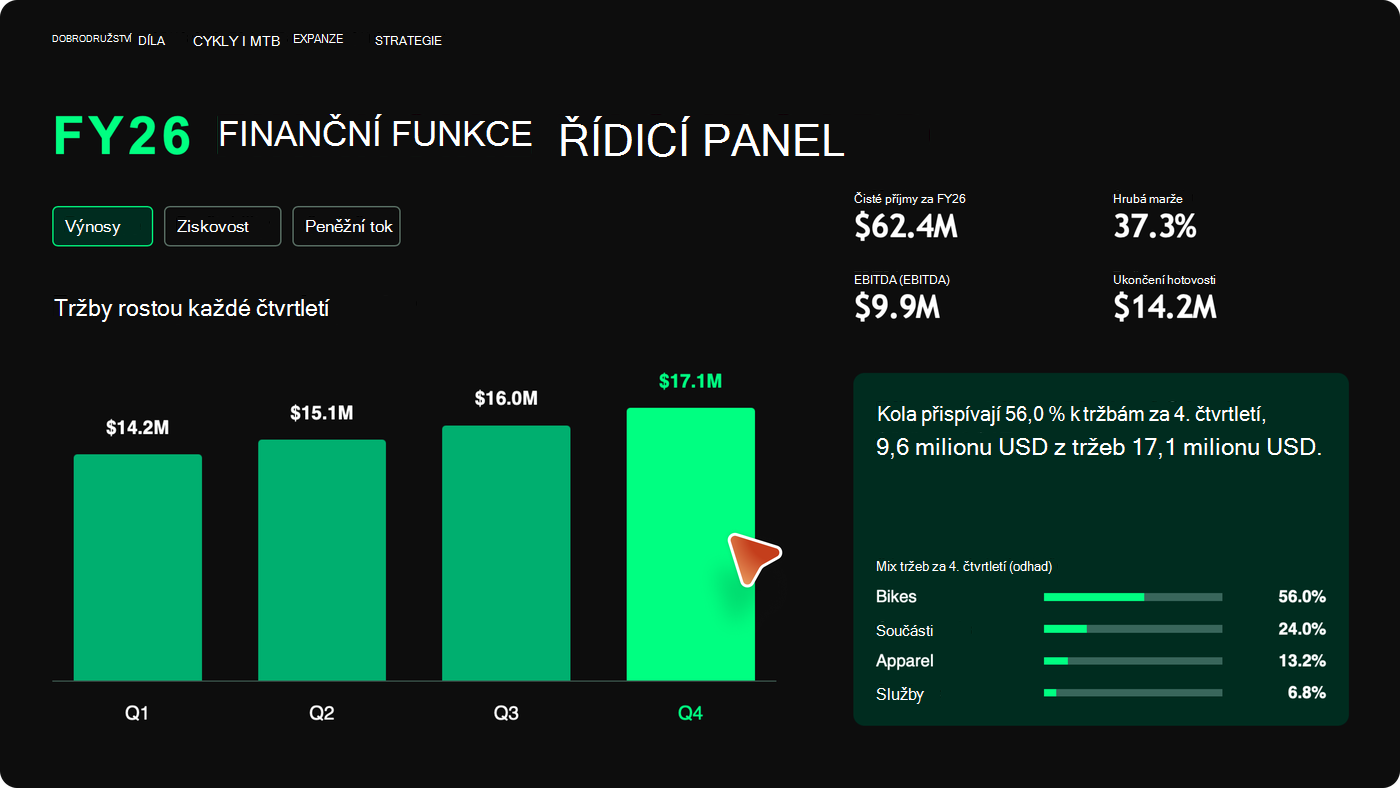Screen dimensions: 1400x788
Task: Open the DOBRODRUŽSTVÍ DÍLA nav item
Action: click(108, 40)
